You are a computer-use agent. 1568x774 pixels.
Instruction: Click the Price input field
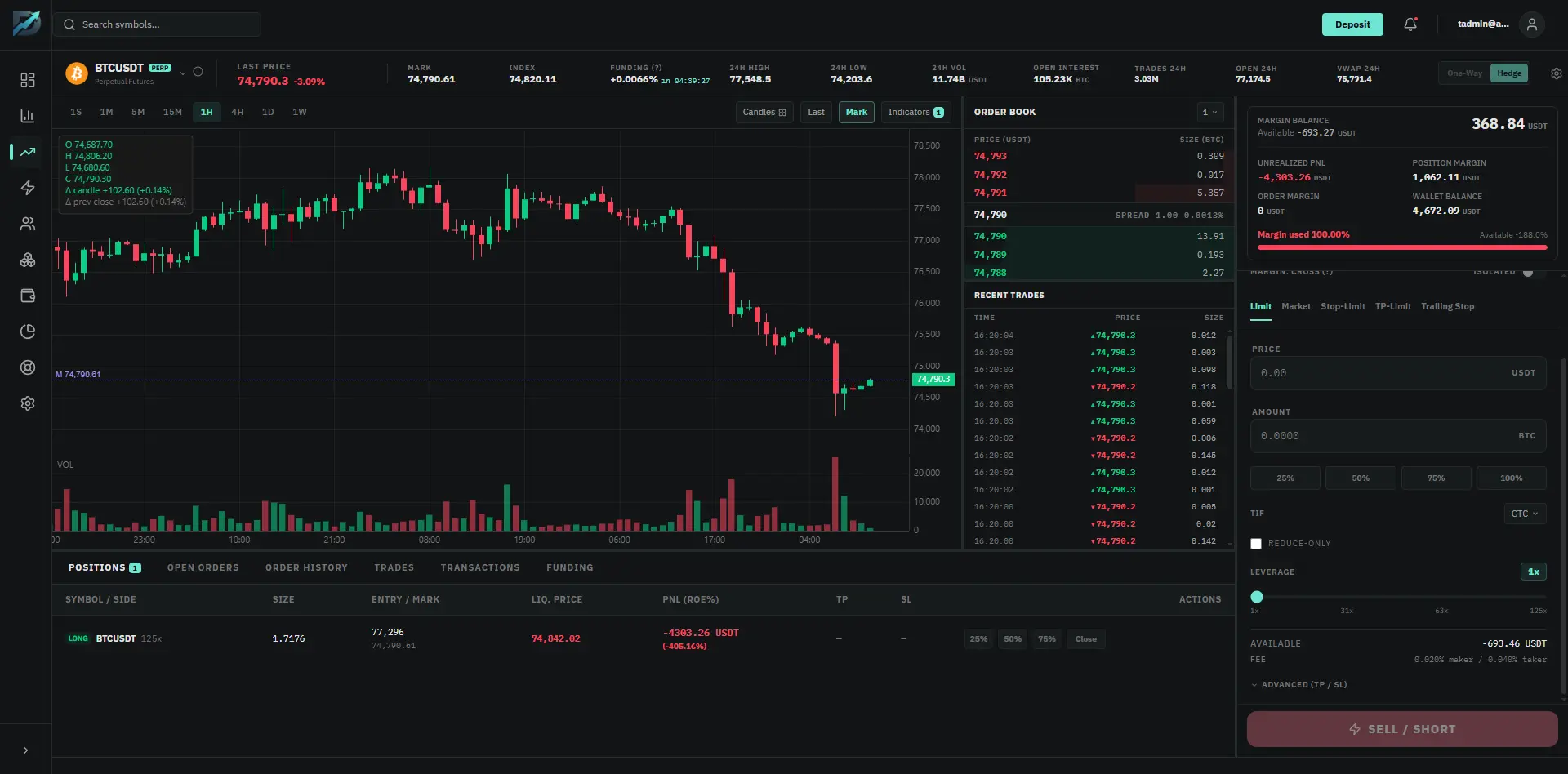[1398, 373]
